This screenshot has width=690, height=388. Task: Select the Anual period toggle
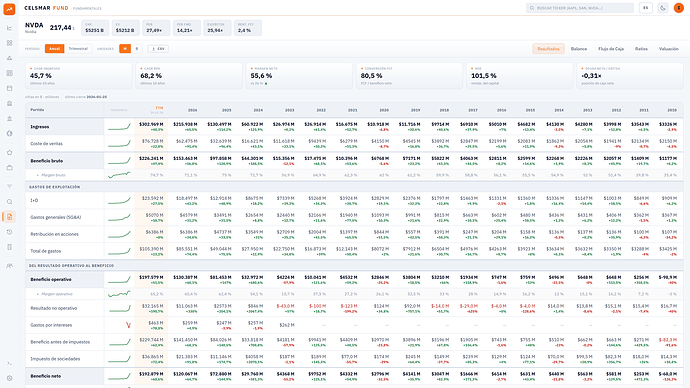[x=55, y=49]
